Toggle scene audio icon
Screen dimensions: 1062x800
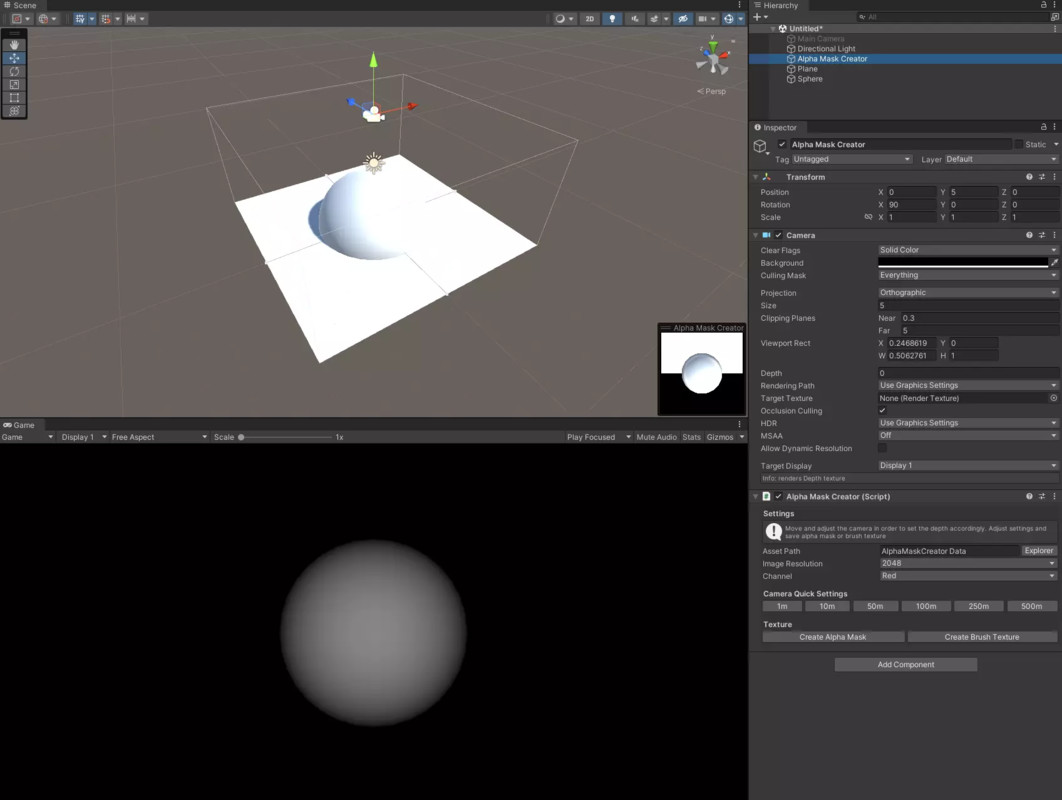click(x=635, y=19)
